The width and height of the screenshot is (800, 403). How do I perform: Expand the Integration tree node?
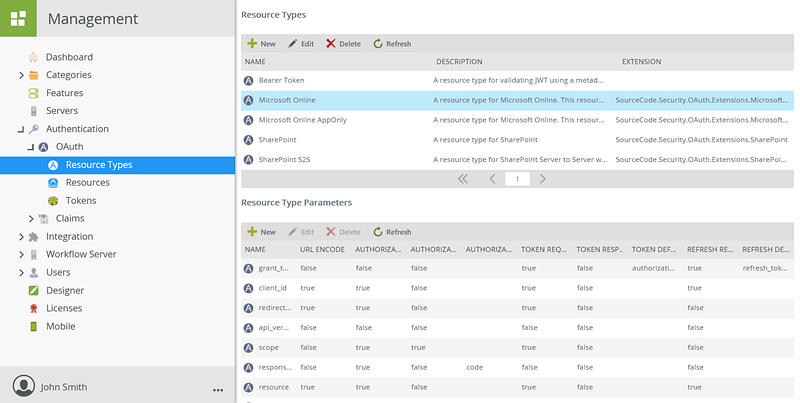21,237
